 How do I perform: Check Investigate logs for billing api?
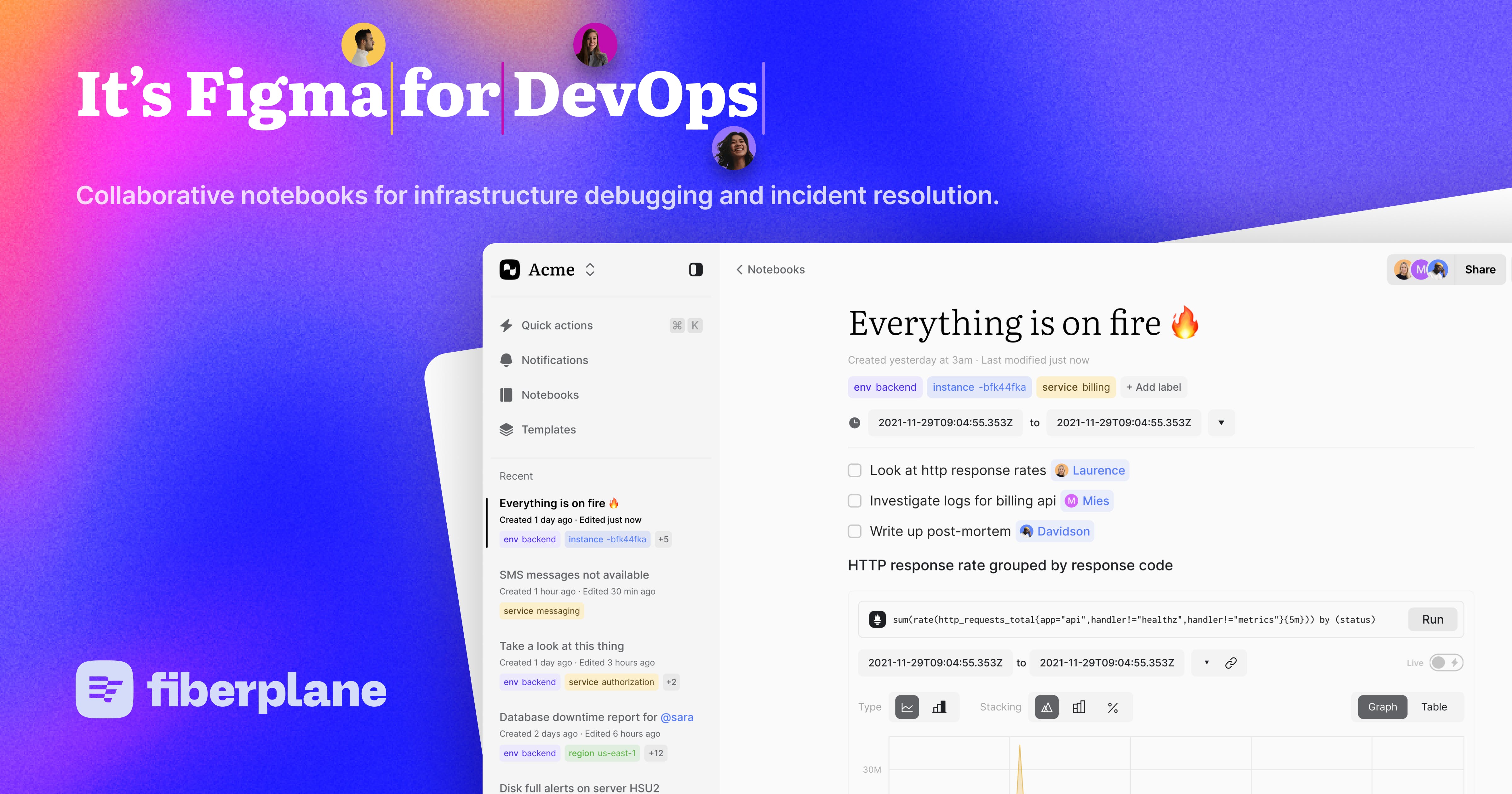[855, 501]
